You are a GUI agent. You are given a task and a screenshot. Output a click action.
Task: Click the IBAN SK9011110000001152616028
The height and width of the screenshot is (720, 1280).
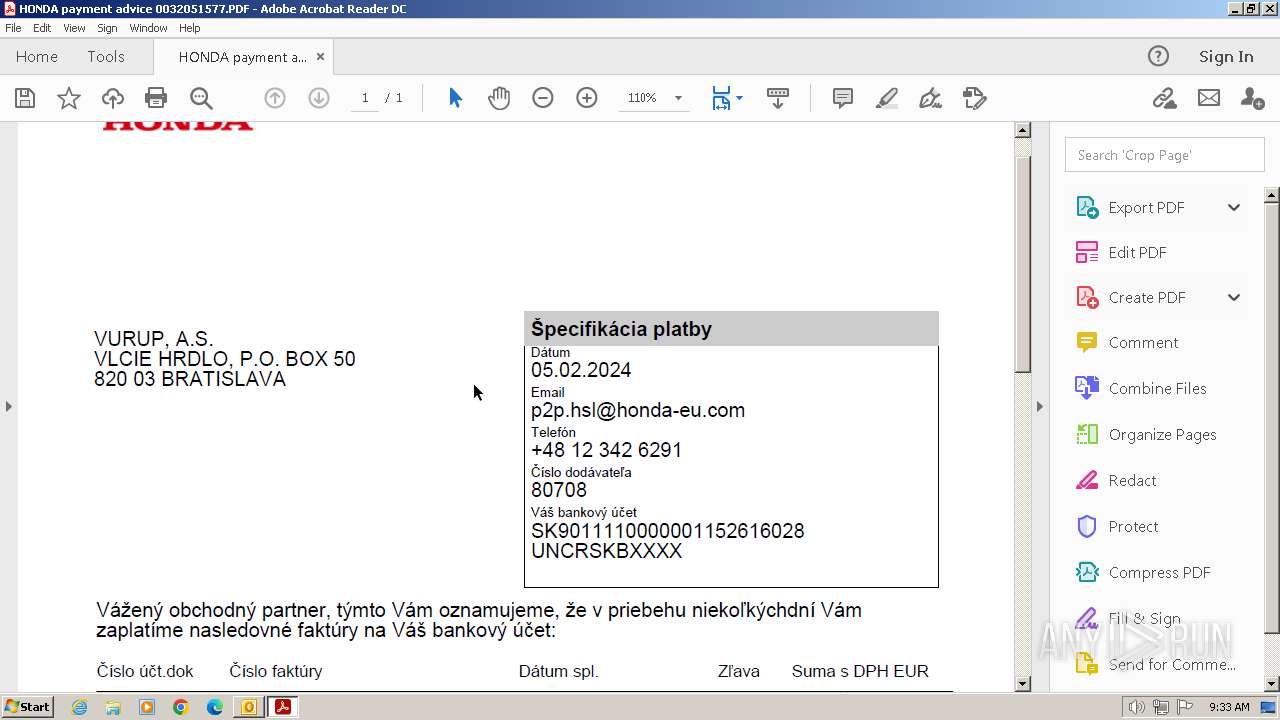tap(668, 531)
